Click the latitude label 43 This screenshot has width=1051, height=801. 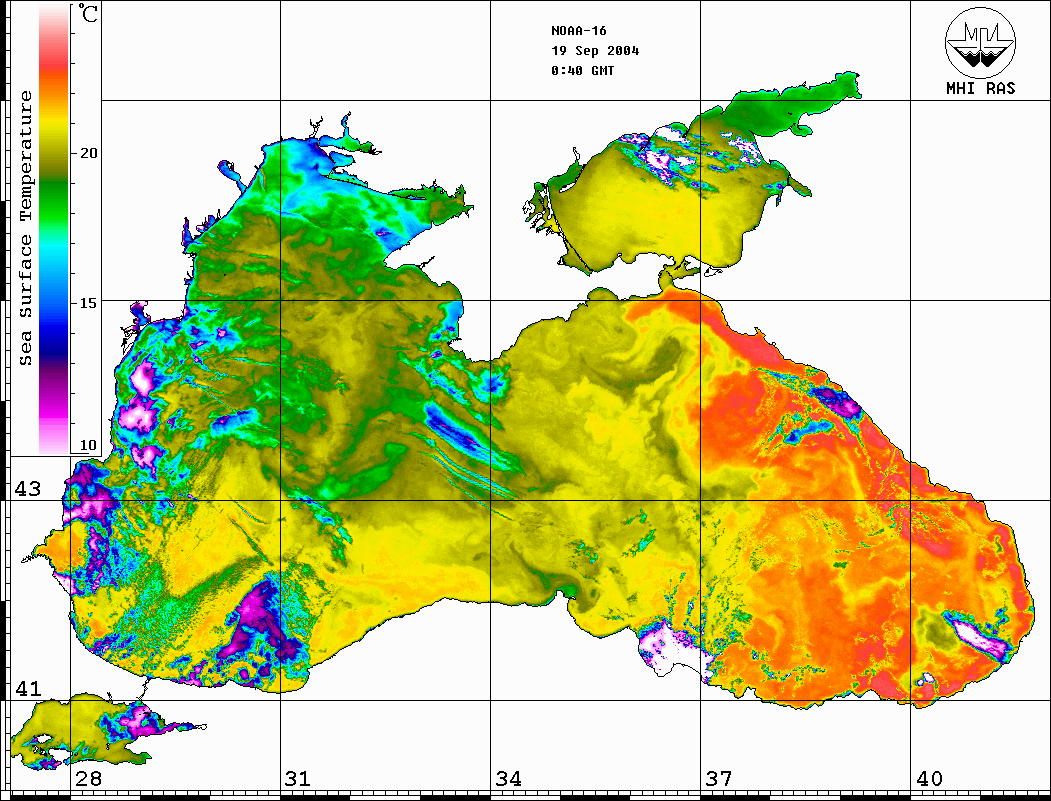point(27,489)
